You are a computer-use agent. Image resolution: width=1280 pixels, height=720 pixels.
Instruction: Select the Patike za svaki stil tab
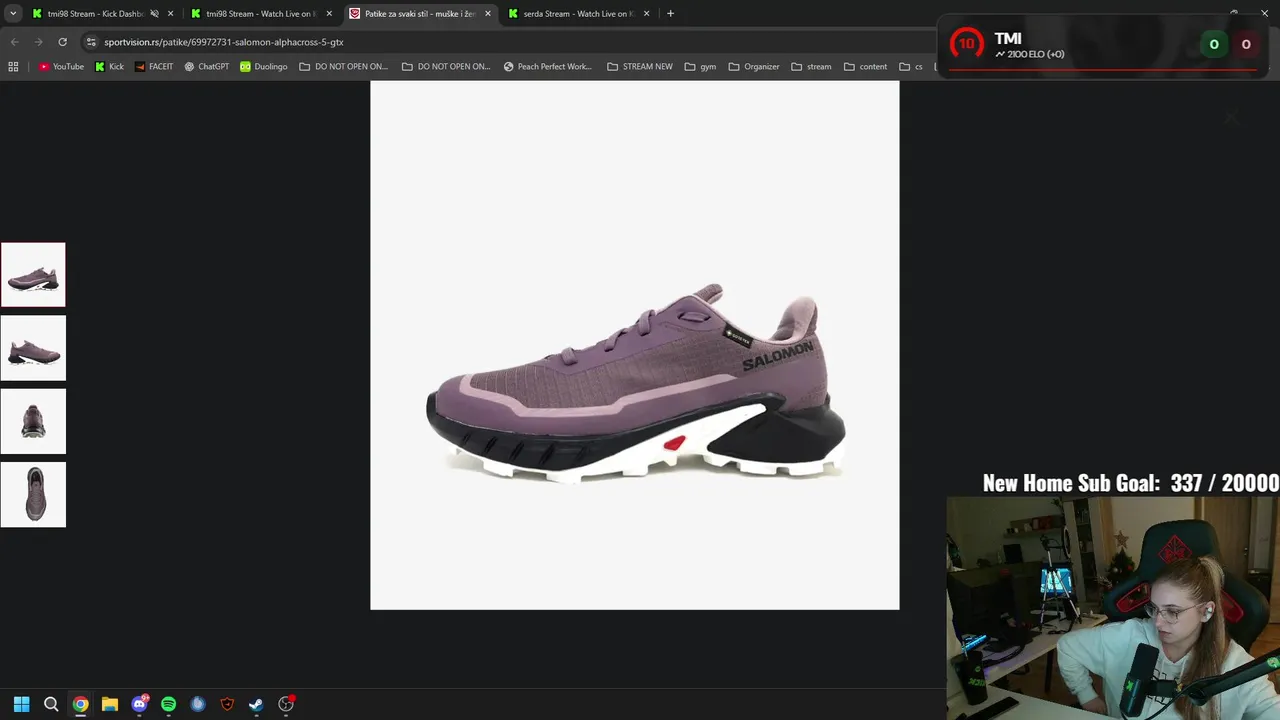click(x=420, y=14)
